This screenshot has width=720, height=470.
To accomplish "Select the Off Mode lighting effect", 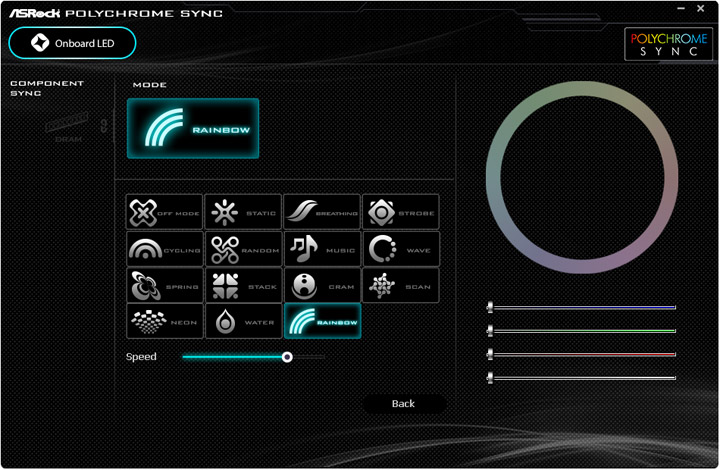I will (x=164, y=212).
